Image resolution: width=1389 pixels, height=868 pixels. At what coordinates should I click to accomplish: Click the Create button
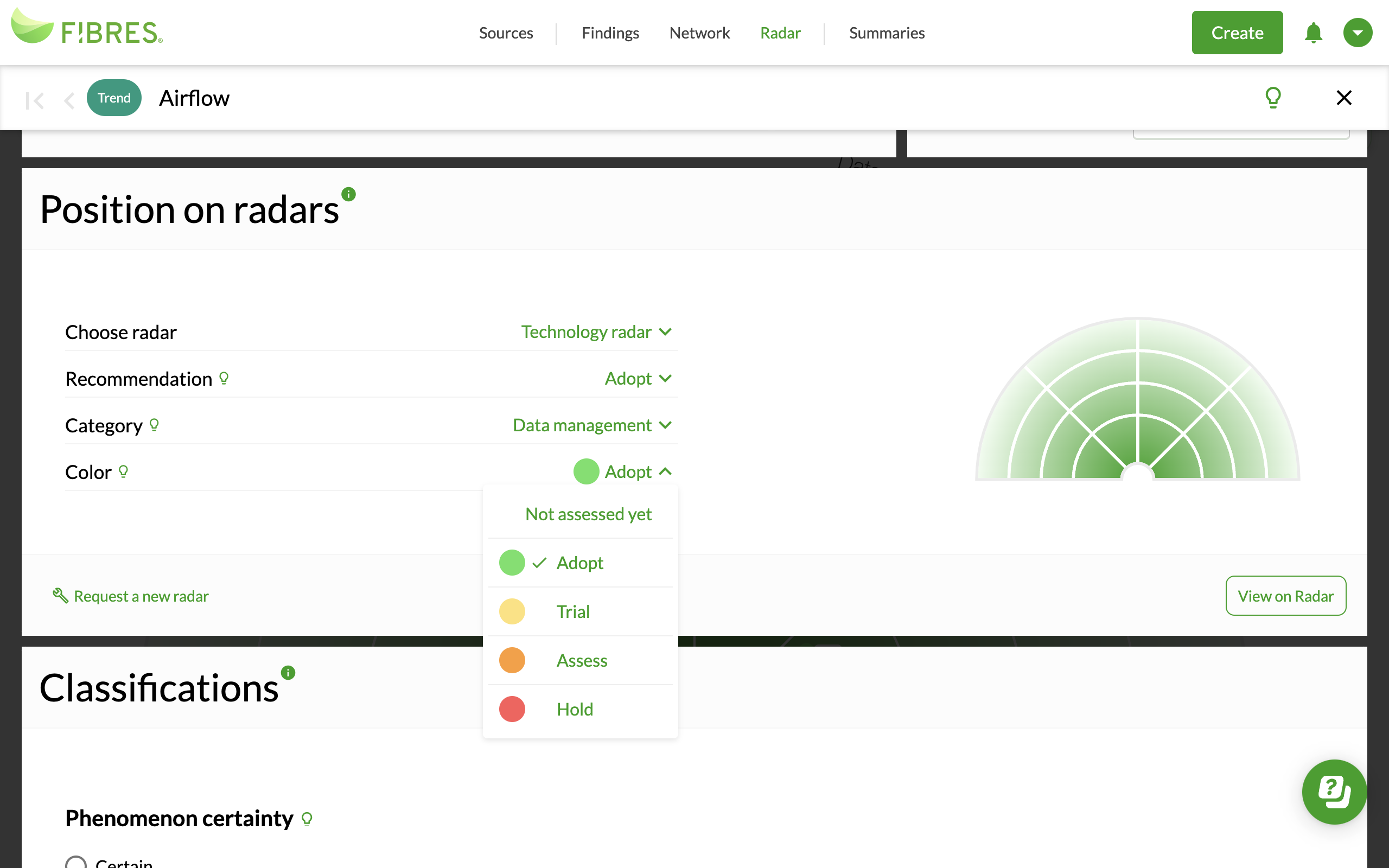pos(1237,33)
